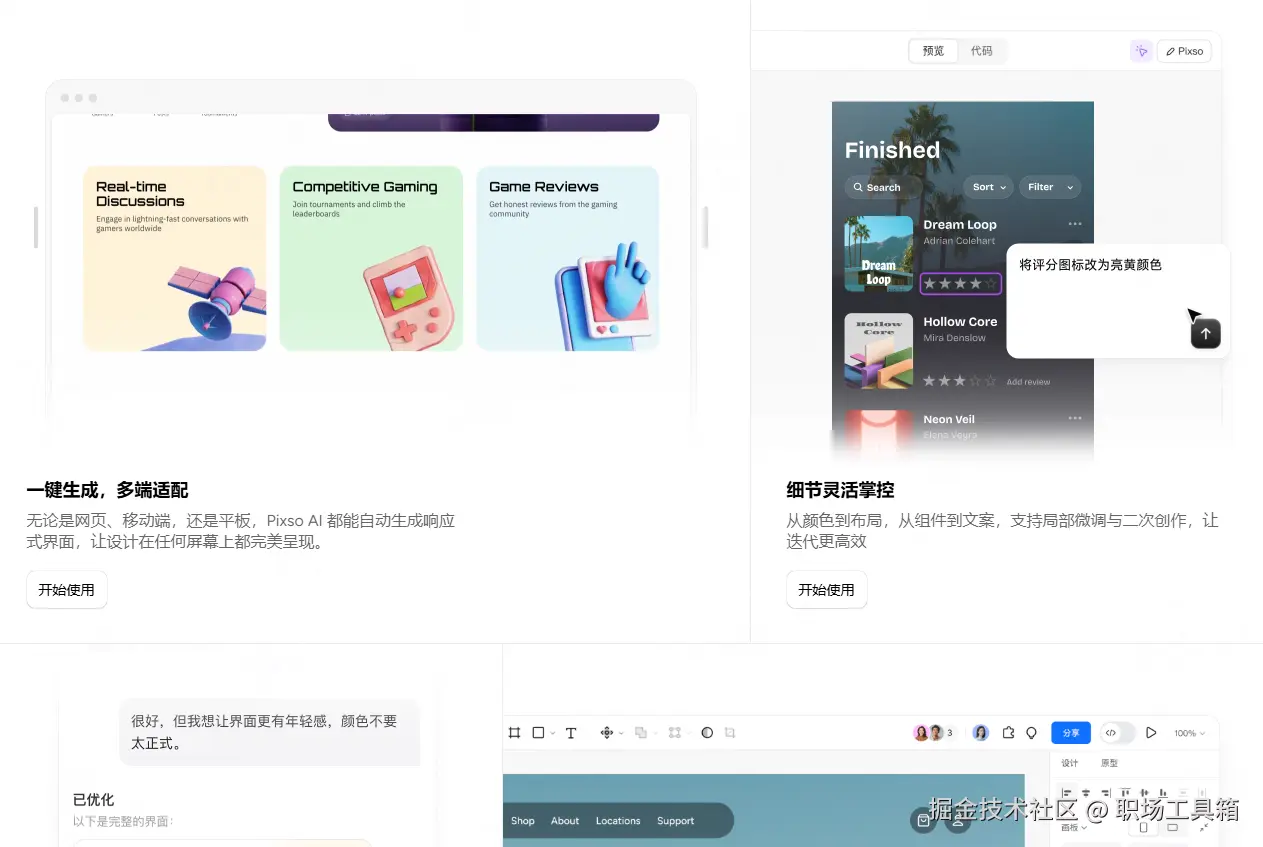The image size is (1263, 847).
Task: Click the Pixso edit button
Action: (x=1184, y=51)
